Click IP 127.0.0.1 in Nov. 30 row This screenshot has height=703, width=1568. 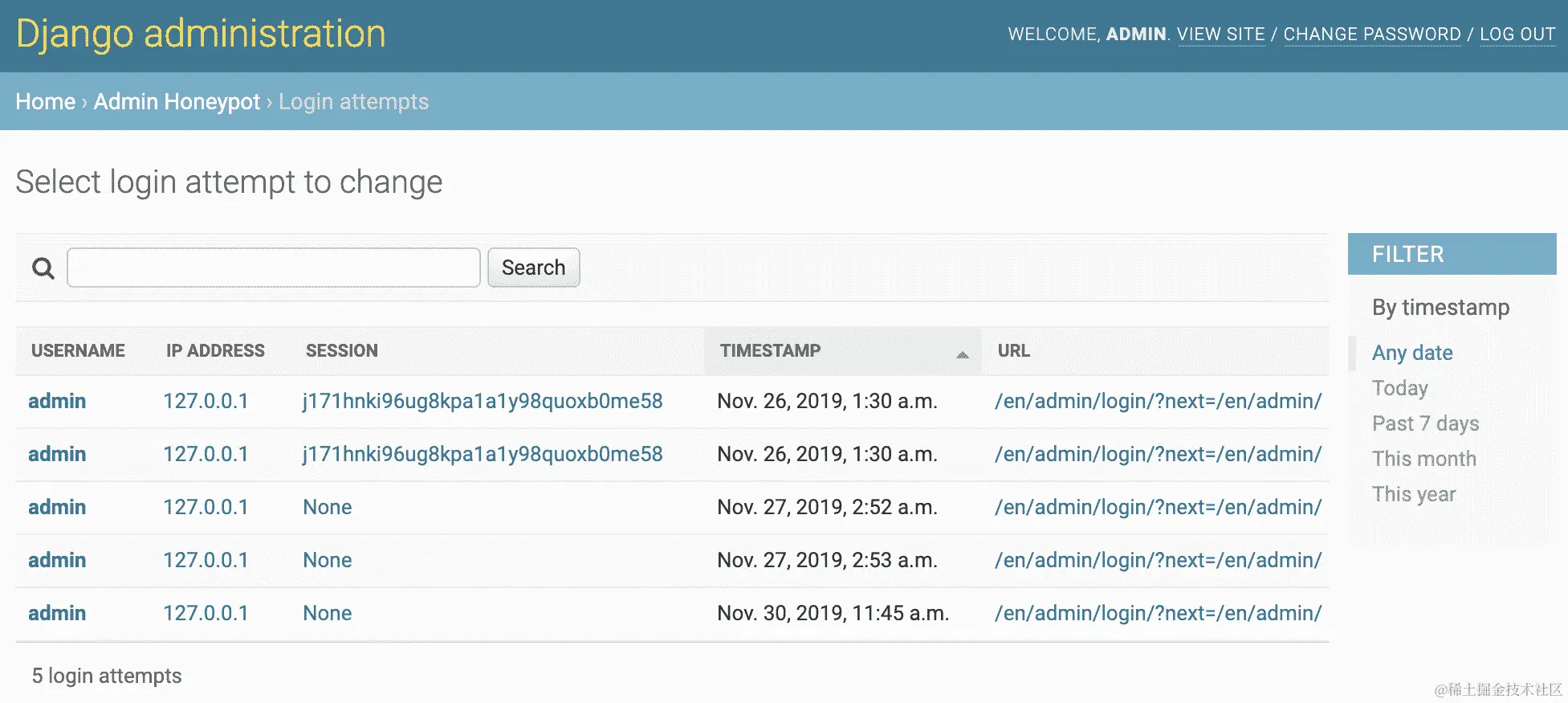(x=206, y=613)
